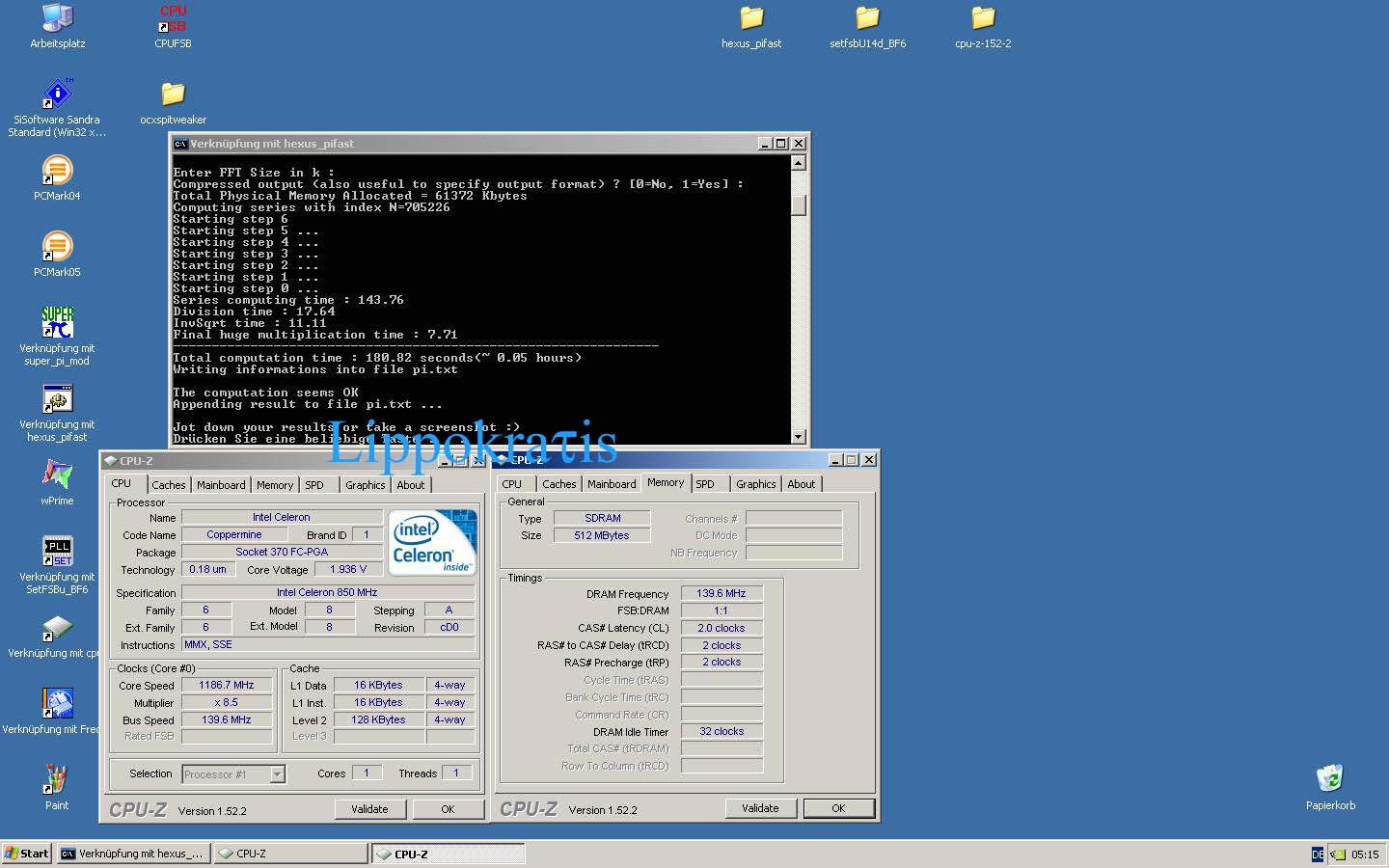Click the CAS# Latency 2.0 clocks field
Viewport: 1389px width, 868px height.
pos(722,628)
